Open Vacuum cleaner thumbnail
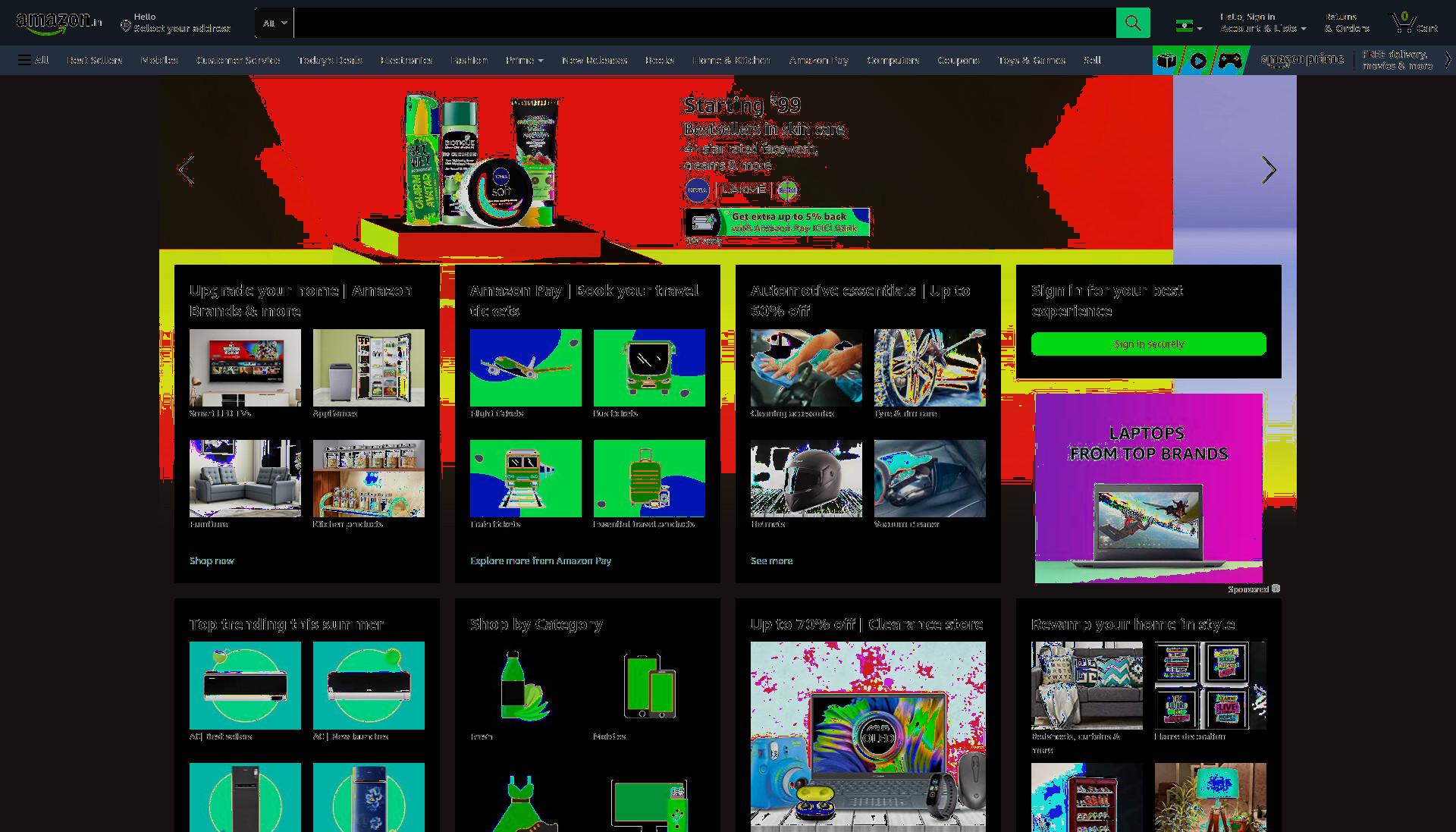Viewport: 1456px width, 832px height. pyautogui.click(x=930, y=479)
